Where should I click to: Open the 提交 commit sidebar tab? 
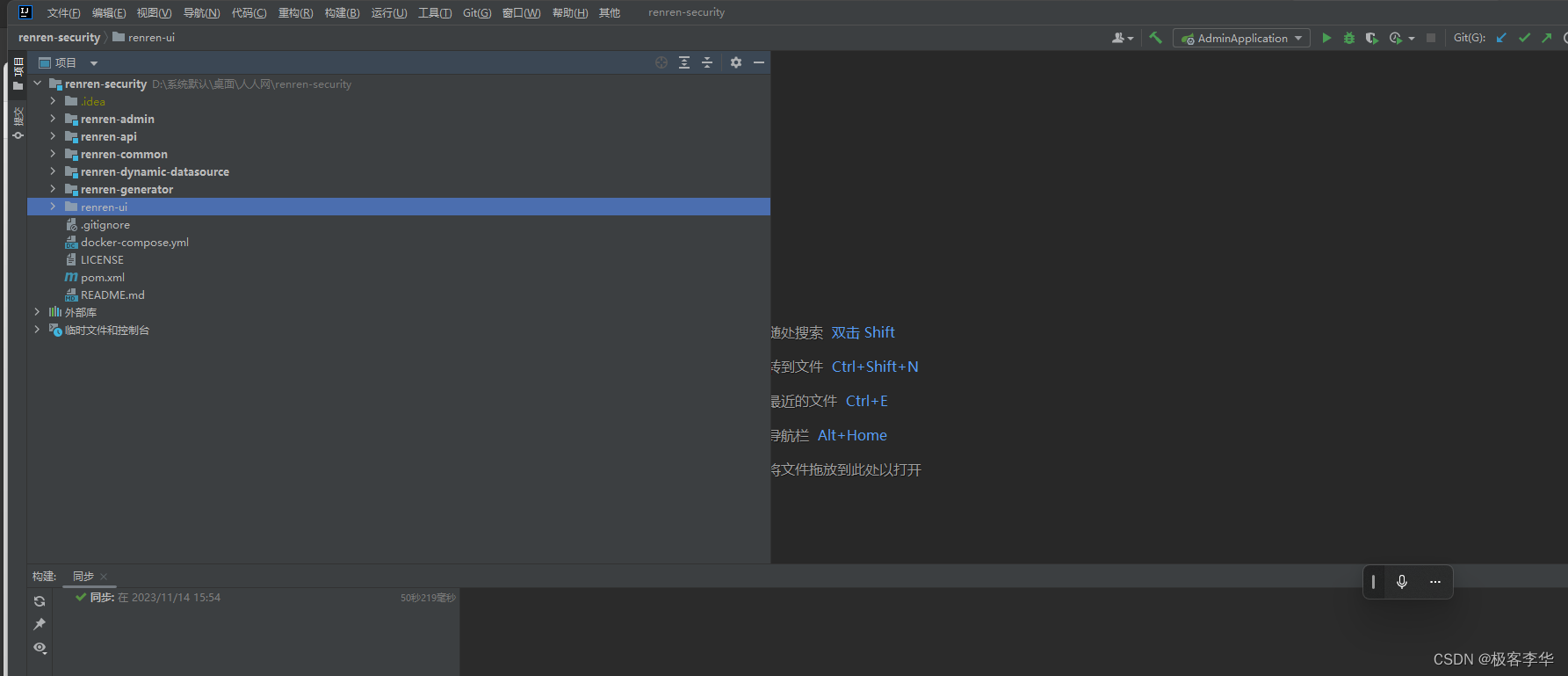(18, 122)
